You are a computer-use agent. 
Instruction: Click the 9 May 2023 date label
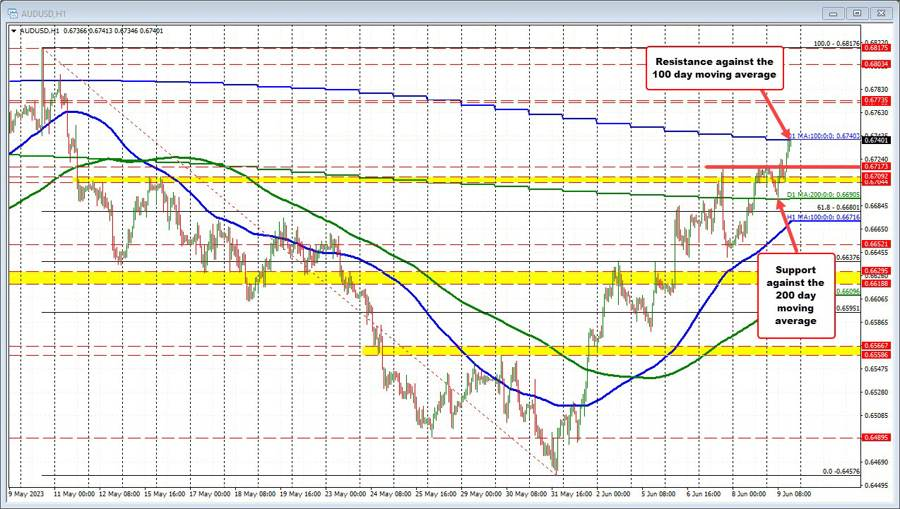tap(28, 493)
